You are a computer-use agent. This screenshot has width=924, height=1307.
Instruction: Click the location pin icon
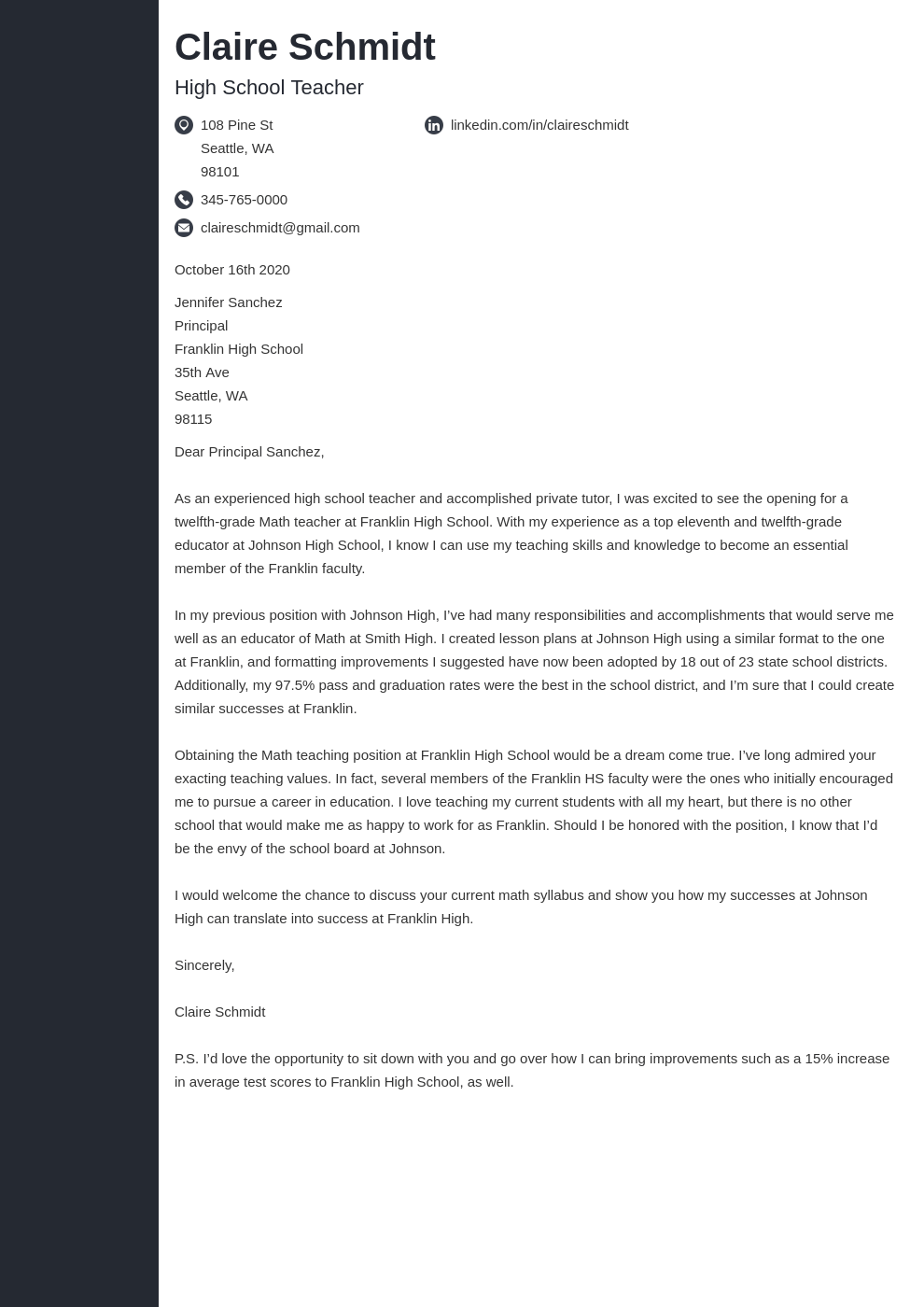tap(184, 125)
